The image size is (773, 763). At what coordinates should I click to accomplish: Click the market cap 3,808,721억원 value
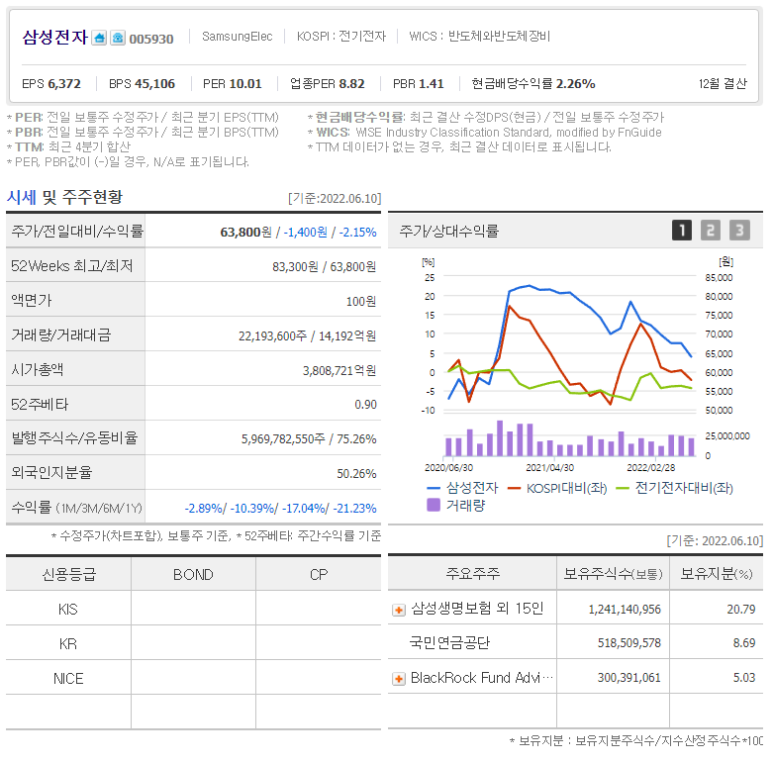[339, 371]
